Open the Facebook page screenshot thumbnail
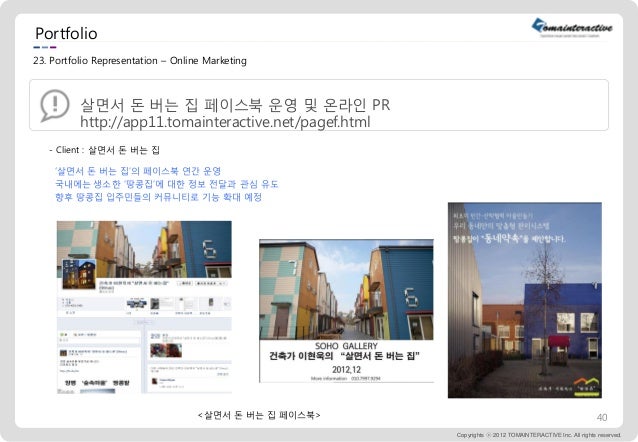Screen dimensions: 638x442 pos(144,307)
